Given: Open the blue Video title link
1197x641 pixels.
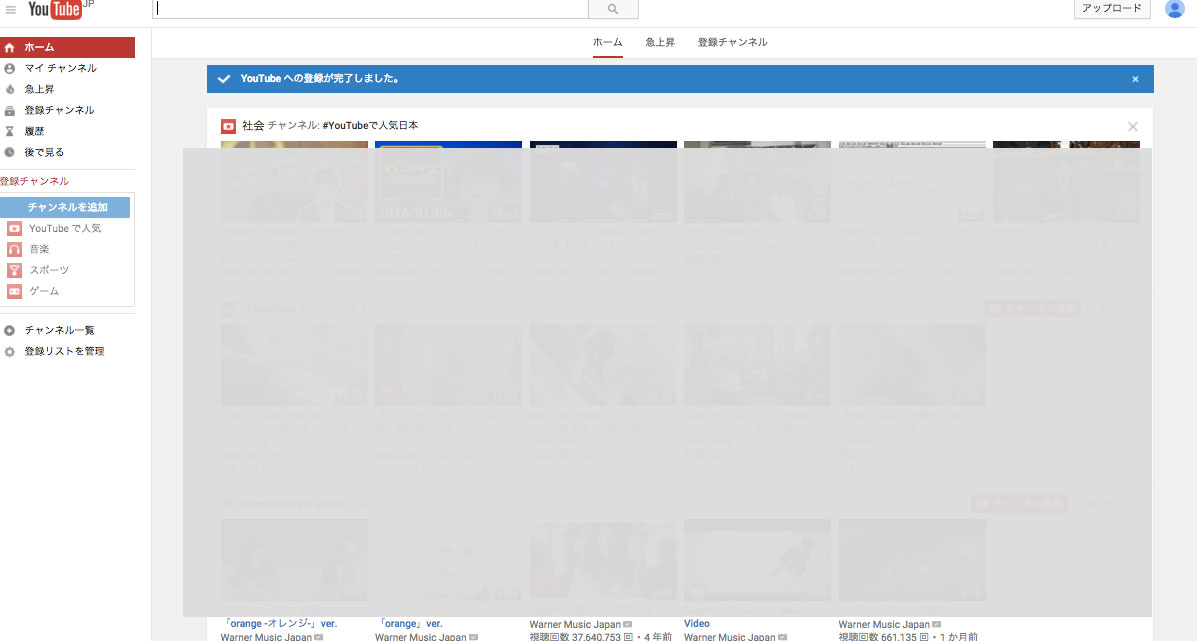Looking at the screenshot, I should (x=697, y=623).
